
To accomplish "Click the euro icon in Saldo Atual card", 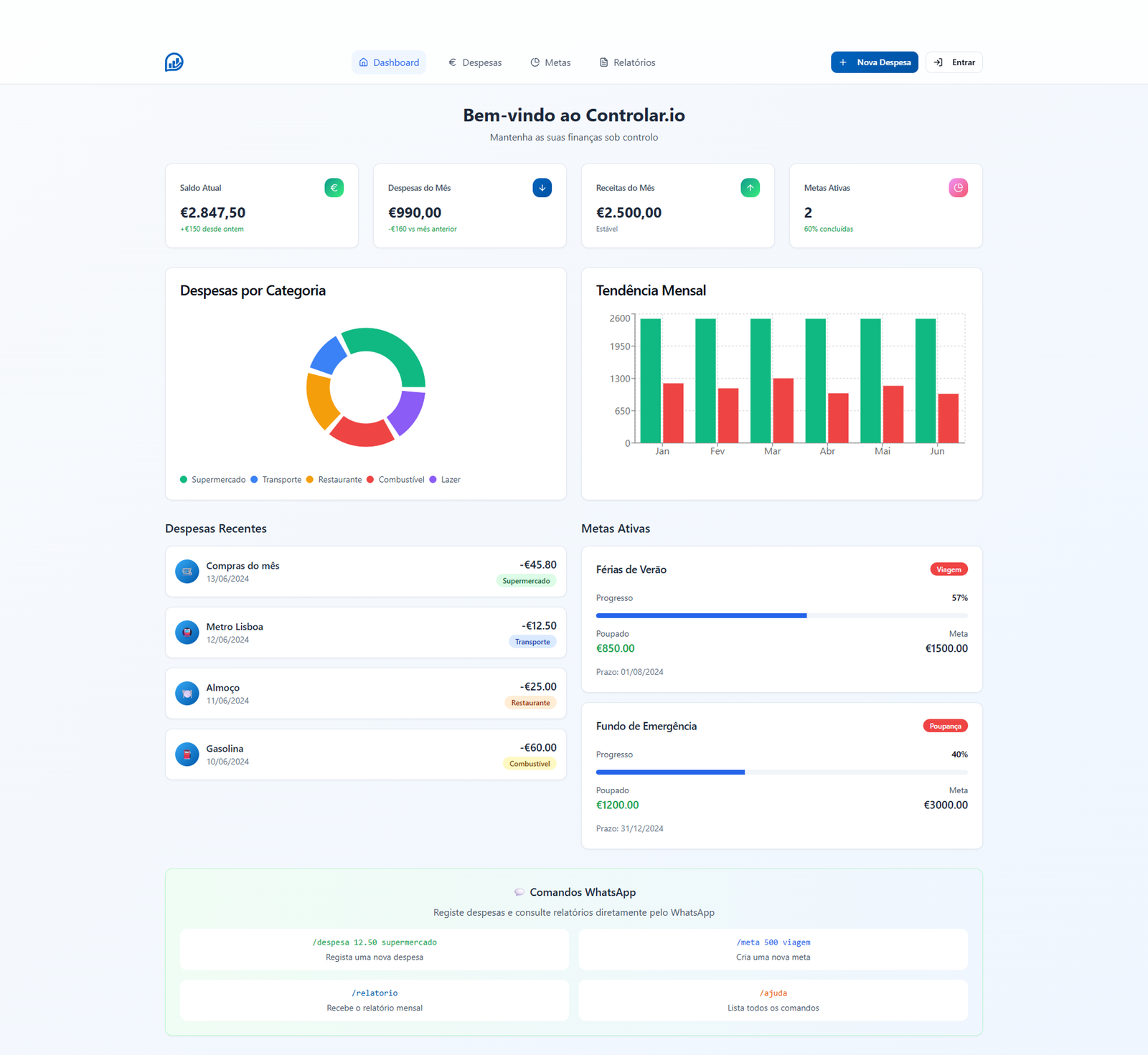I will point(334,188).
